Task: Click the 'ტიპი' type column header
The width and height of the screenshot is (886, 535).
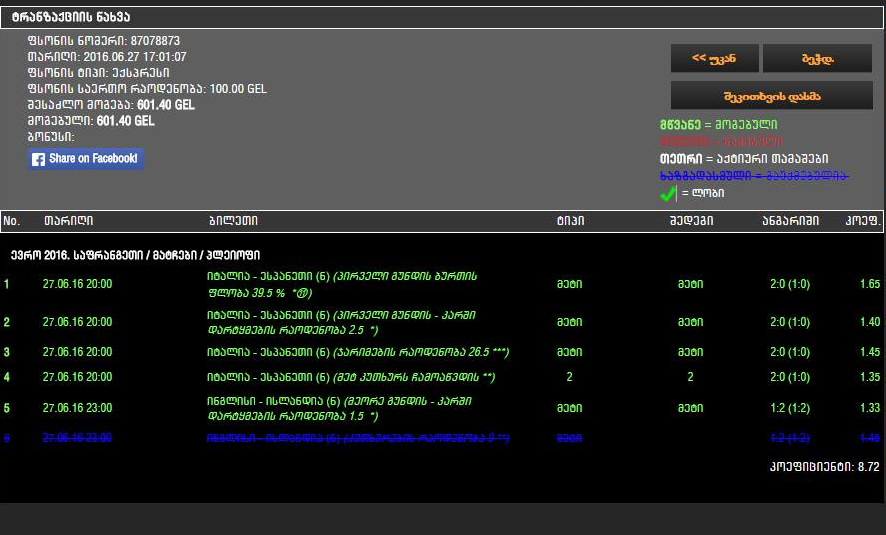Action: pos(570,221)
